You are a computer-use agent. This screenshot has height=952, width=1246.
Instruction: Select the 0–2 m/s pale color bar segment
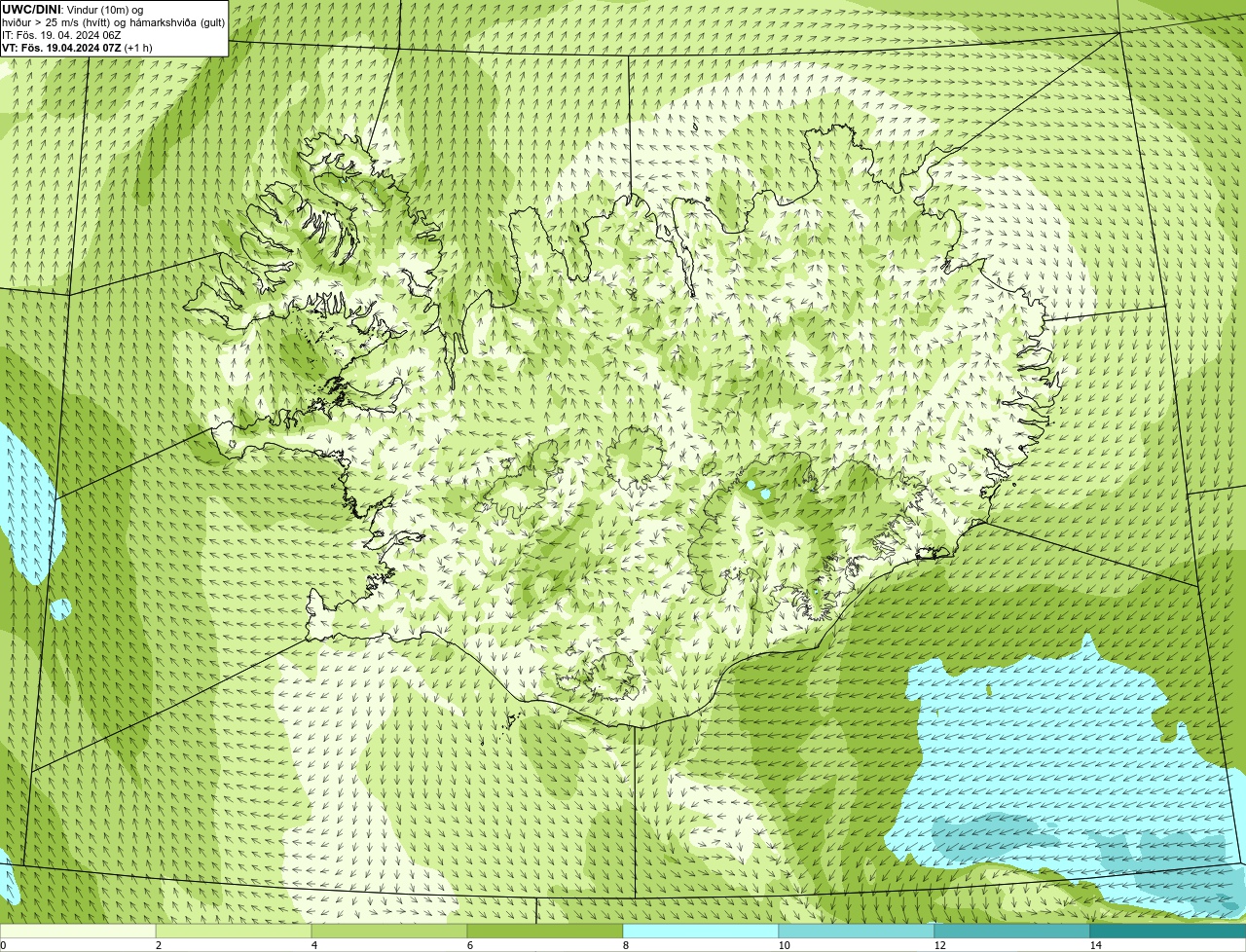tap(78, 931)
